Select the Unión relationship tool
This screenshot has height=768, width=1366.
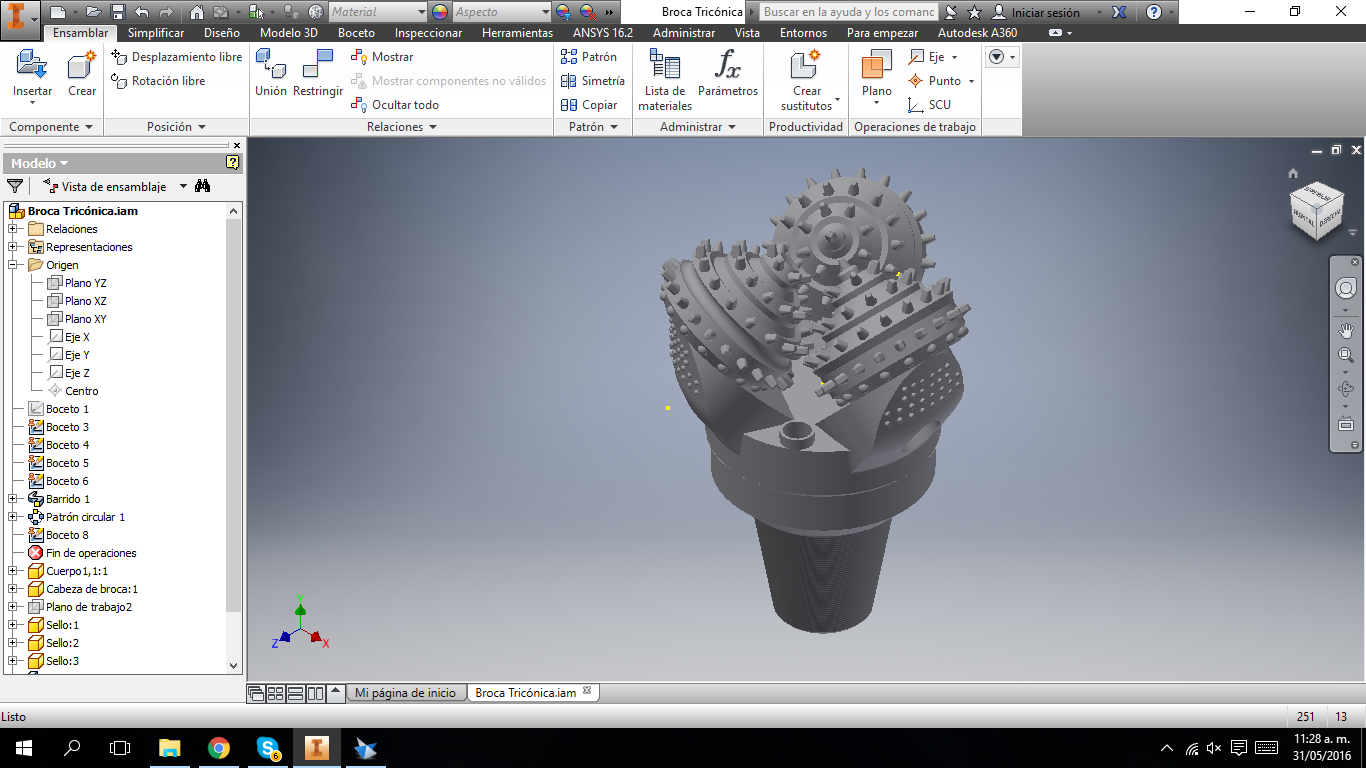click(x=271, y=68)
